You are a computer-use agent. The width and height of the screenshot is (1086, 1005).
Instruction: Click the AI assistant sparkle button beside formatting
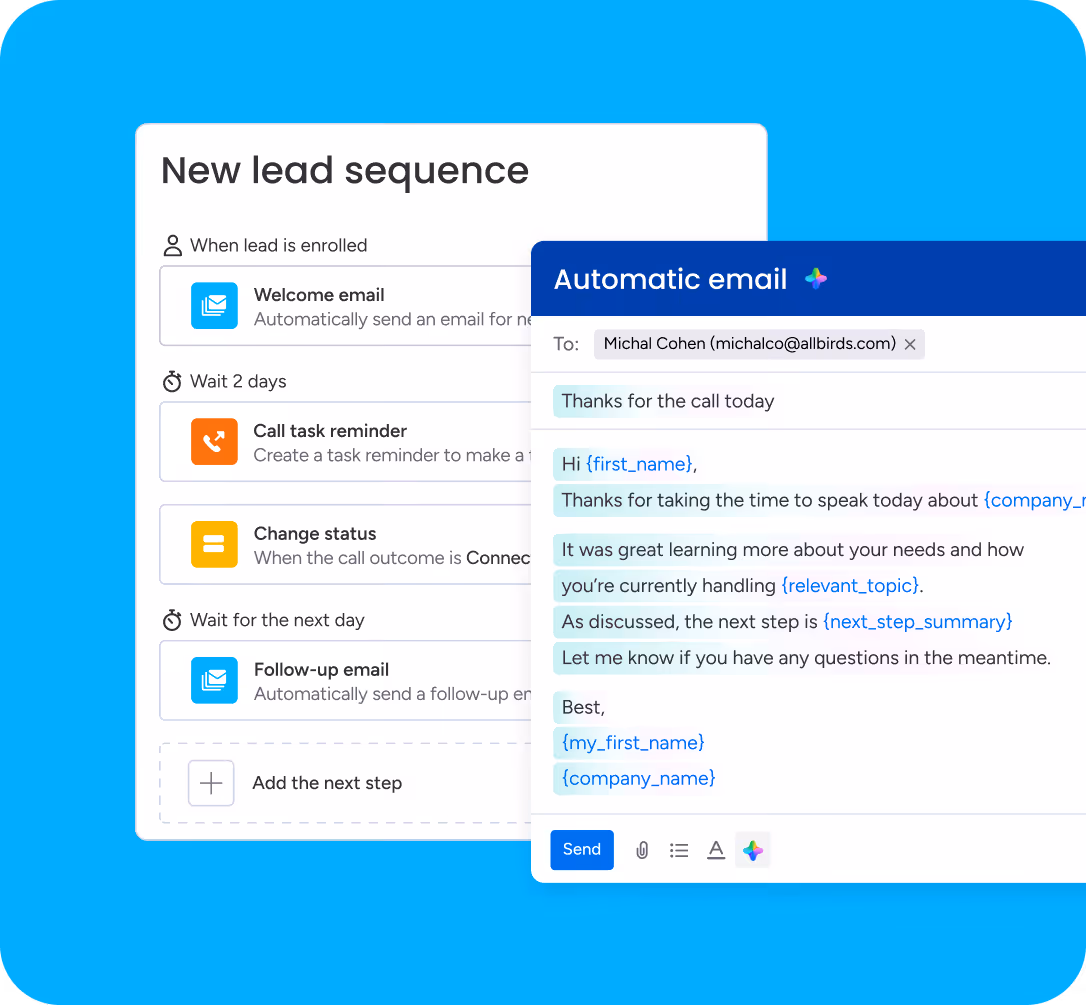click(753, 850)
